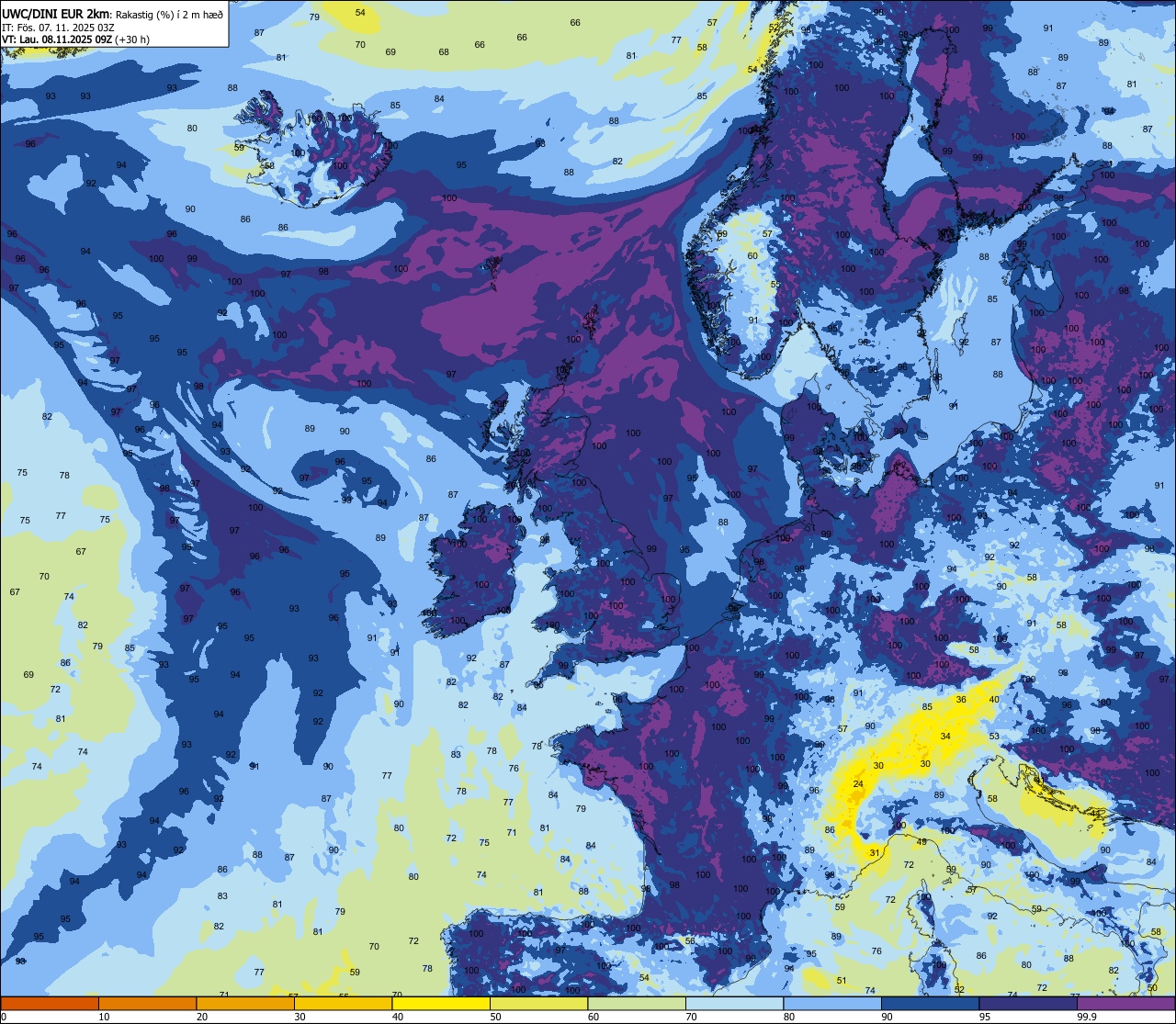This screenshot has height=1024, width=1176.
Task: Click the '95' tick label on legend
Action: click(985, 1017)
